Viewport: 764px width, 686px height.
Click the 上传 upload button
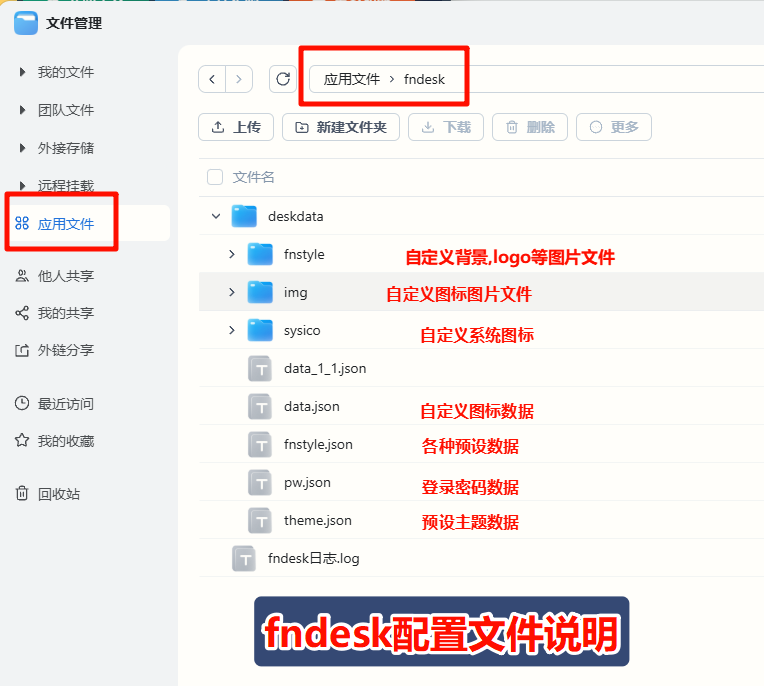click(235, 127)
